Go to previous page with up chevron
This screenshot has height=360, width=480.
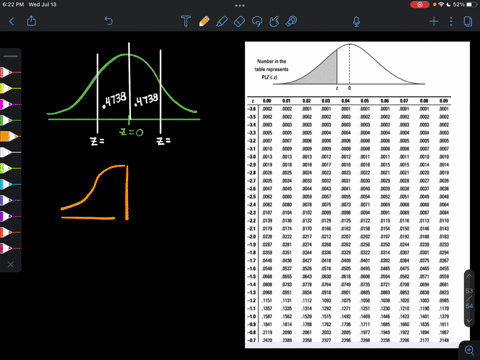pos(469,276)
